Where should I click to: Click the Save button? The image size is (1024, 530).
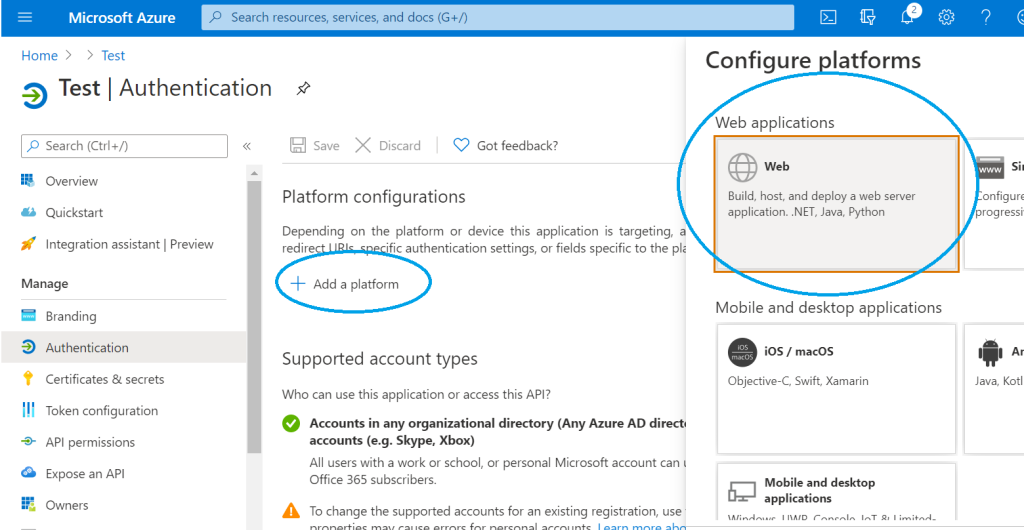[315, 146]
